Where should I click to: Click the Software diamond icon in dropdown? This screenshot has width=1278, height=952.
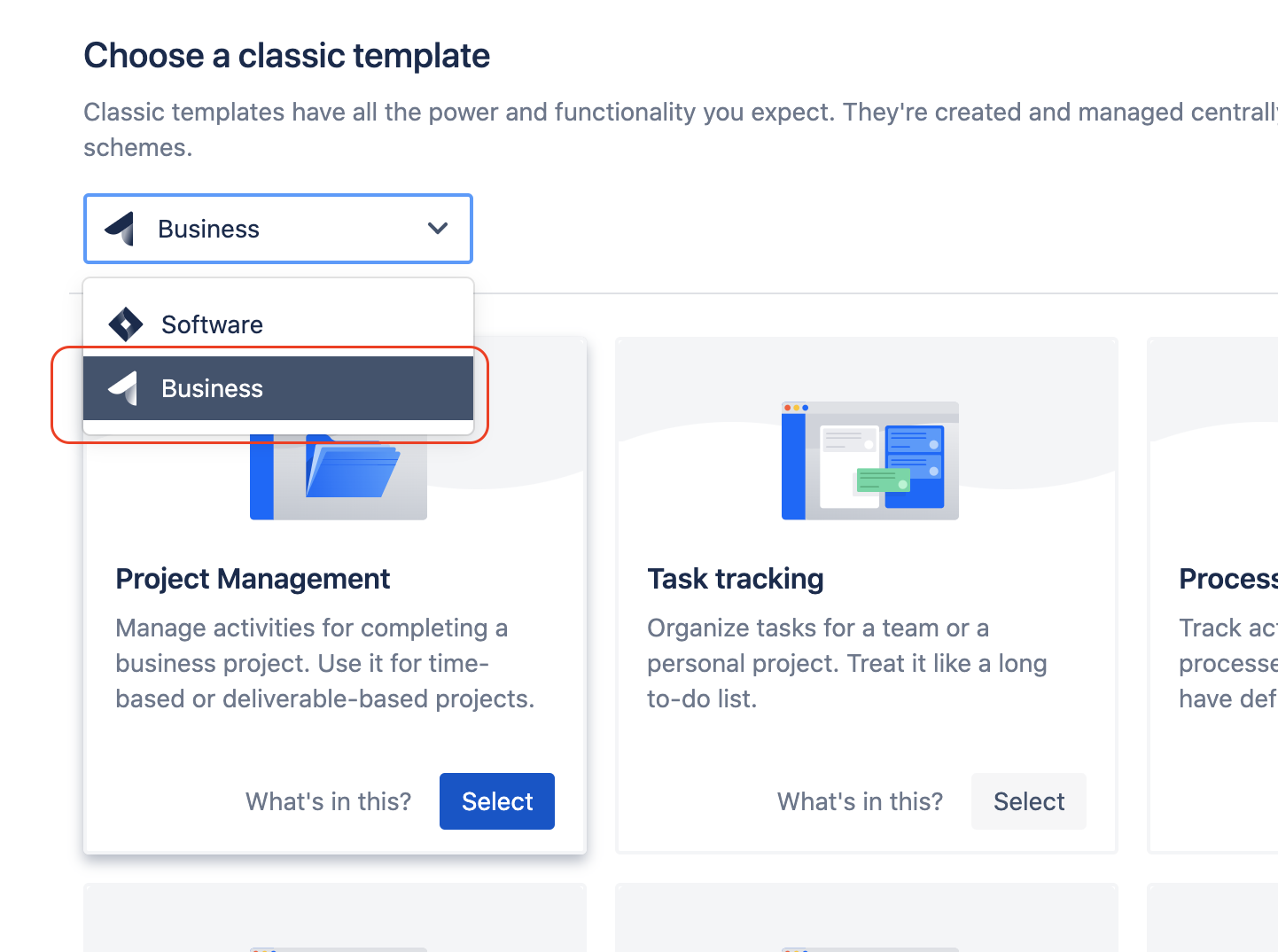pos(126,324)
